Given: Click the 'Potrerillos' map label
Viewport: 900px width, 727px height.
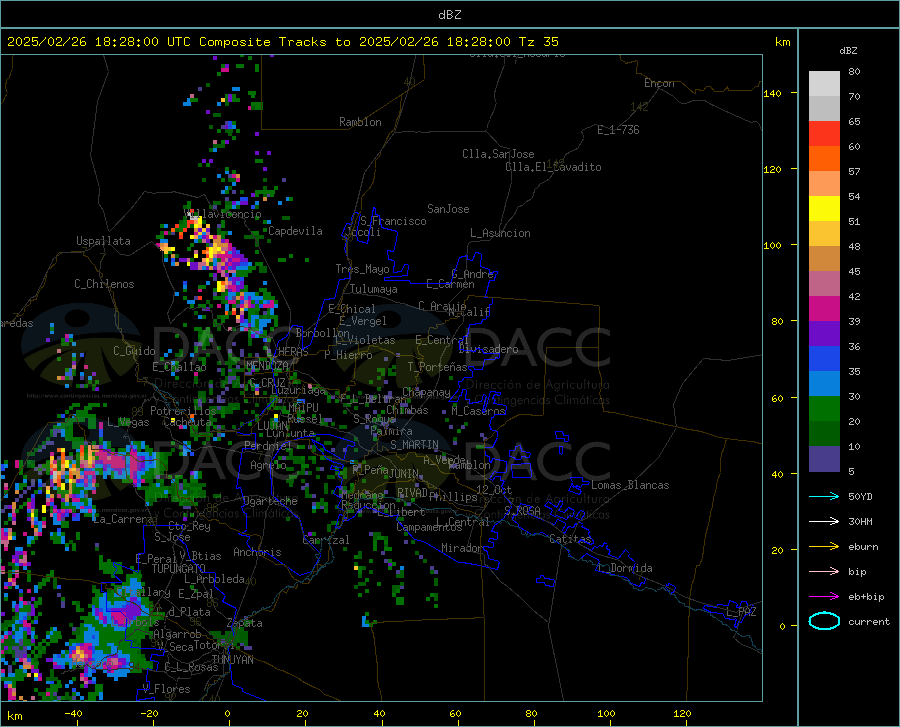Looking at the screenshot, I should tap(183, 411).
